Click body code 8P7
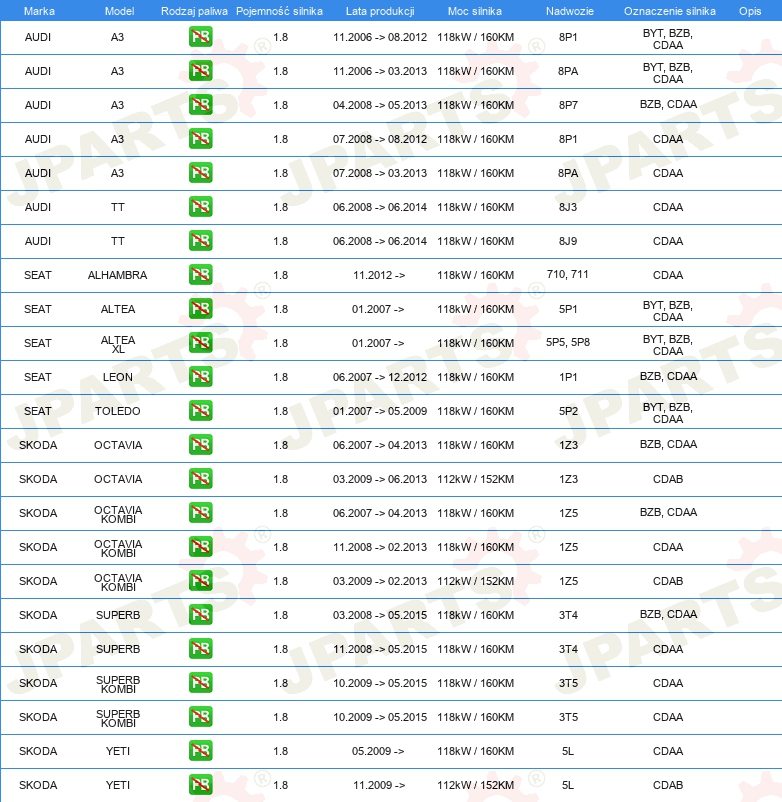The image size is (782, 802). point(568,105)
